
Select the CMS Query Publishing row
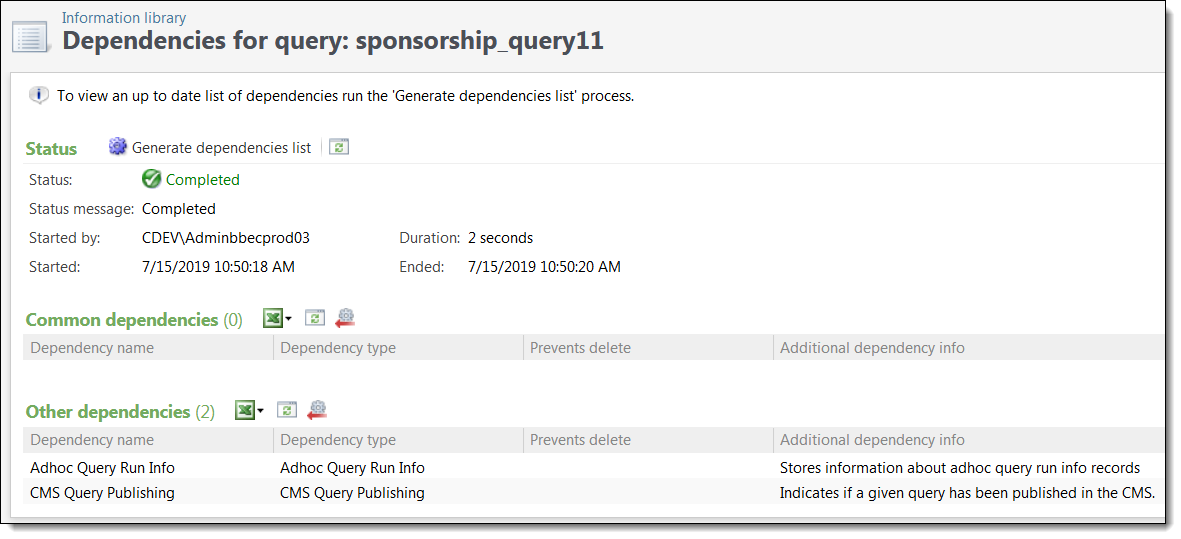point(594,493)
